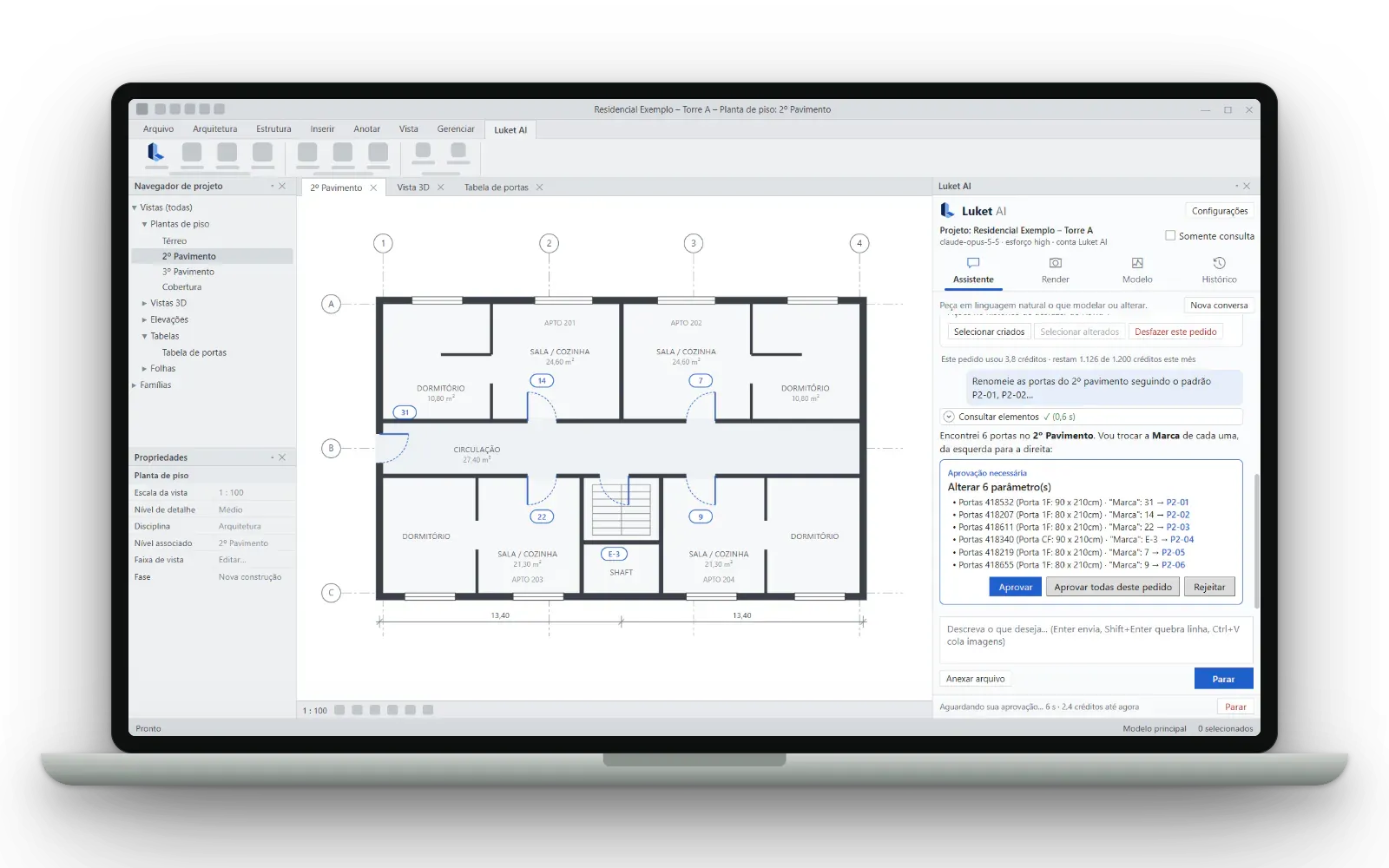Screen dimensions: 1389x868
Task: Focus the Descreva o que deseja input
Action: (x=1096, y=640)
